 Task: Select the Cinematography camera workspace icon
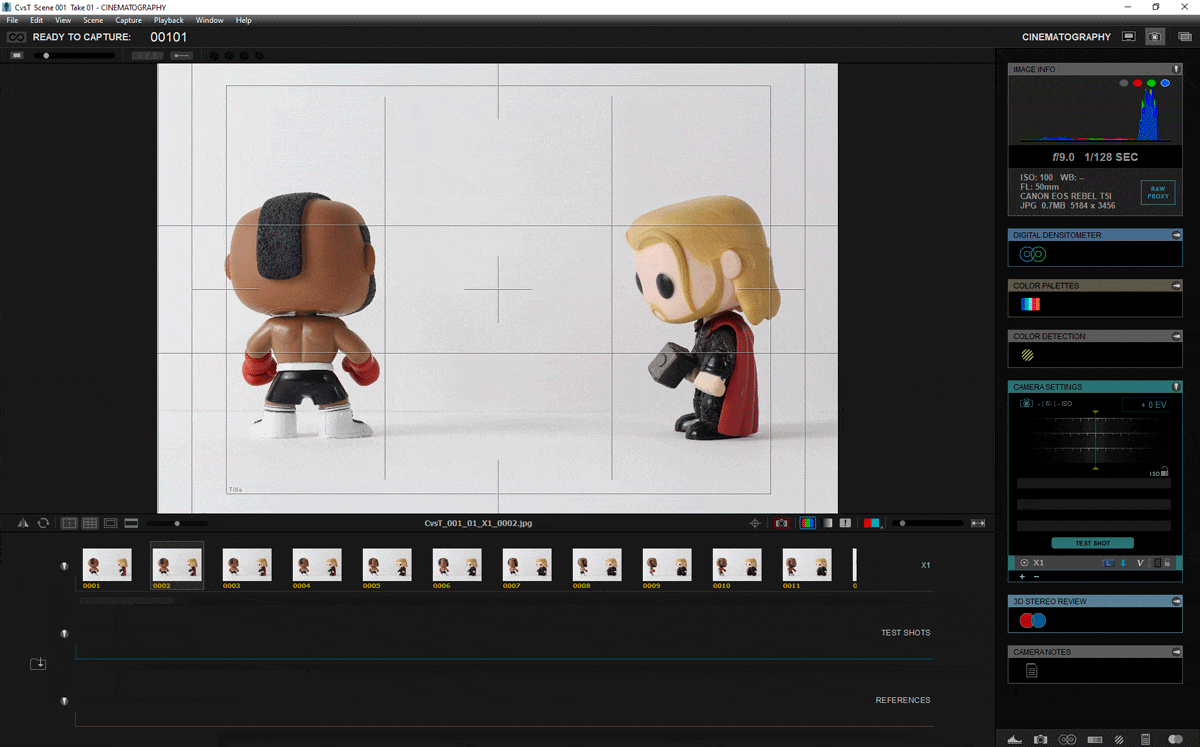point(1155,36)
